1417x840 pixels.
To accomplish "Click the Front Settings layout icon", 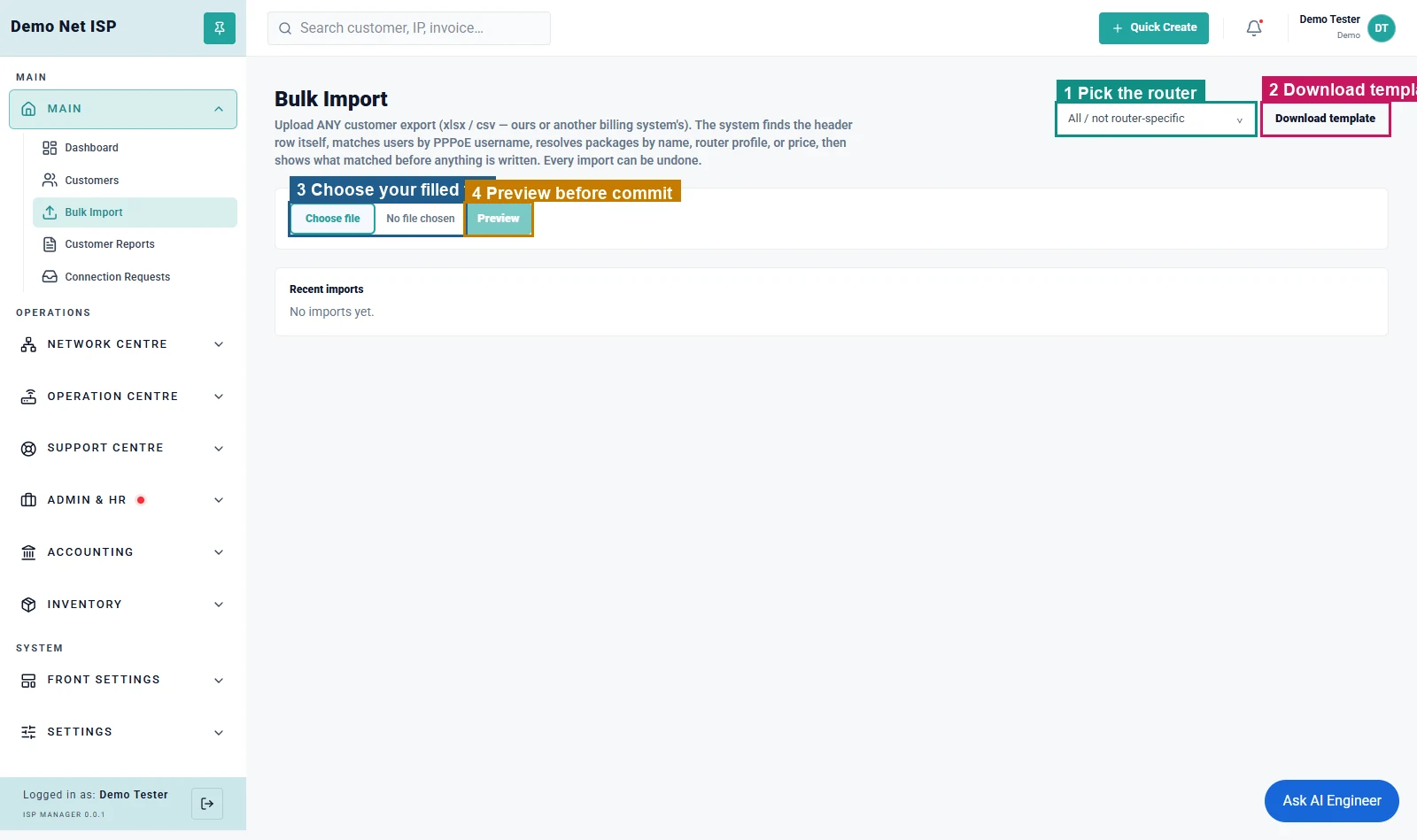I will (x=28, y=681).
